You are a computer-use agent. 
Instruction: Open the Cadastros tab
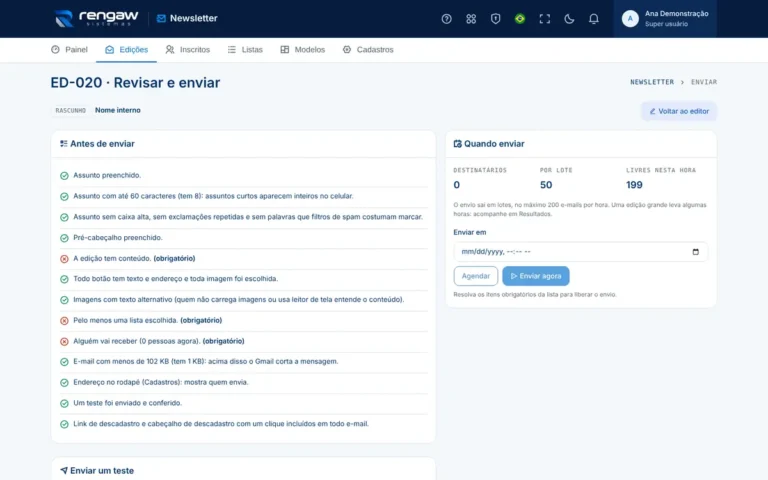pos(368,49)
